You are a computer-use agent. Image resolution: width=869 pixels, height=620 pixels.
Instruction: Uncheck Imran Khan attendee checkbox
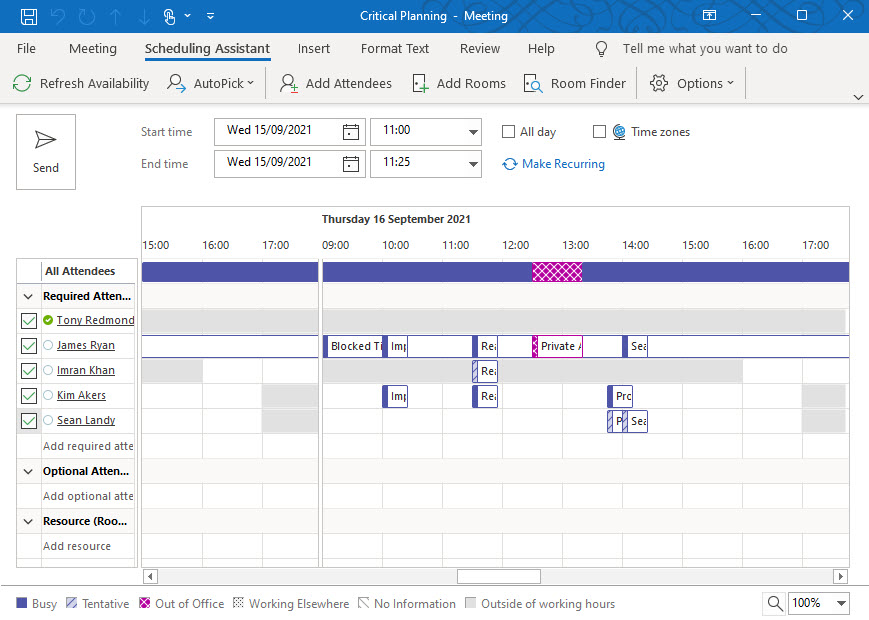29,371
